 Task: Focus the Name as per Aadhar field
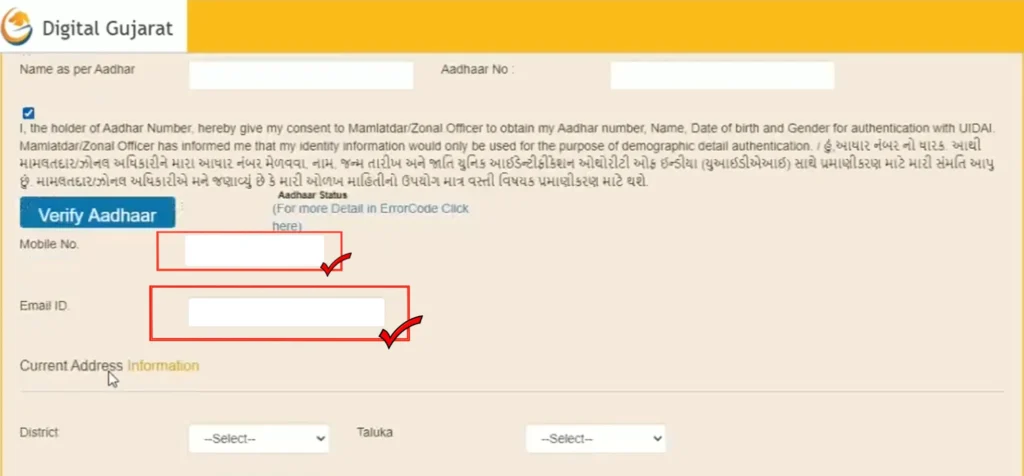coord(301,76)
